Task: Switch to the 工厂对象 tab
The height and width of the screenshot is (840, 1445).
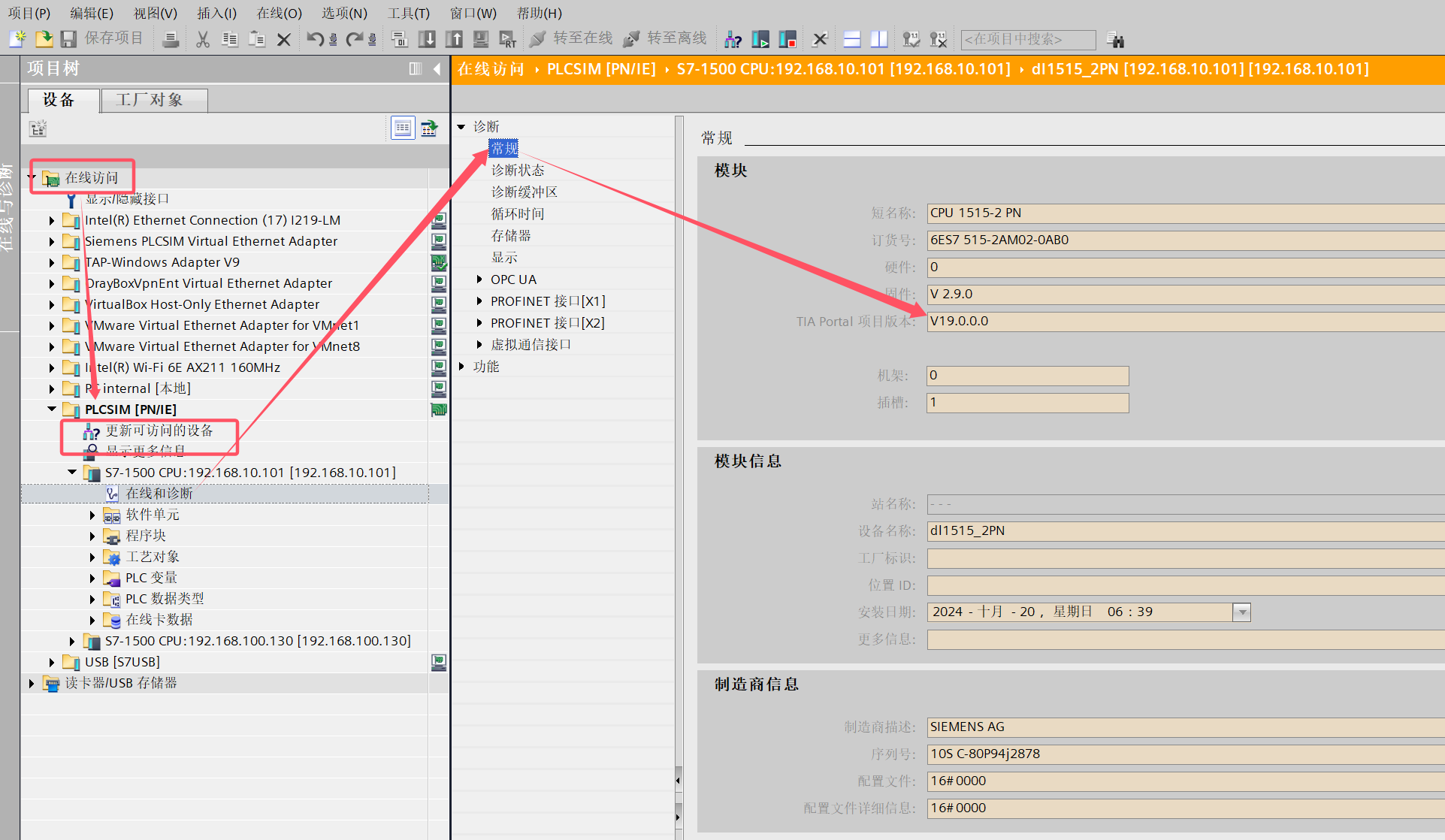Action: coord(150,100)
